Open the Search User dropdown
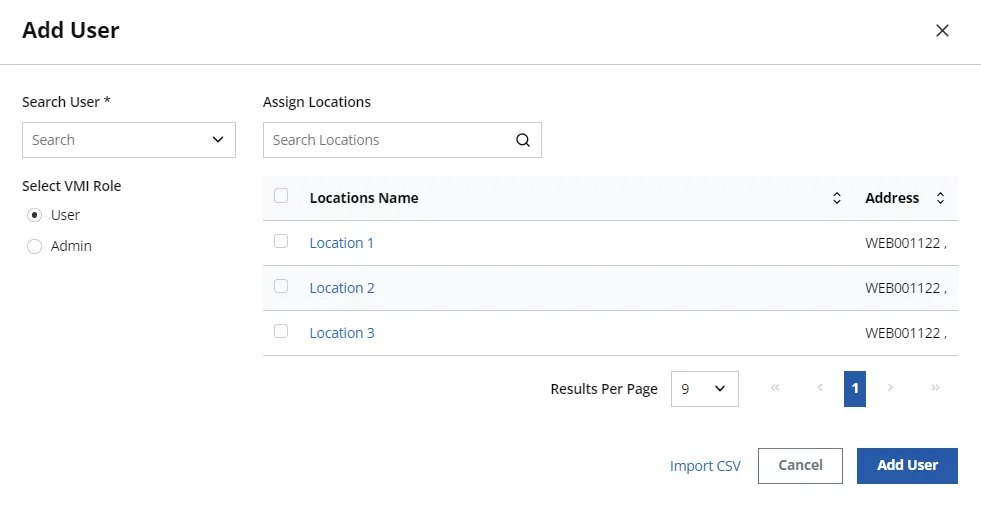Screen dimensions: 981x507 (x=129, y=140)
